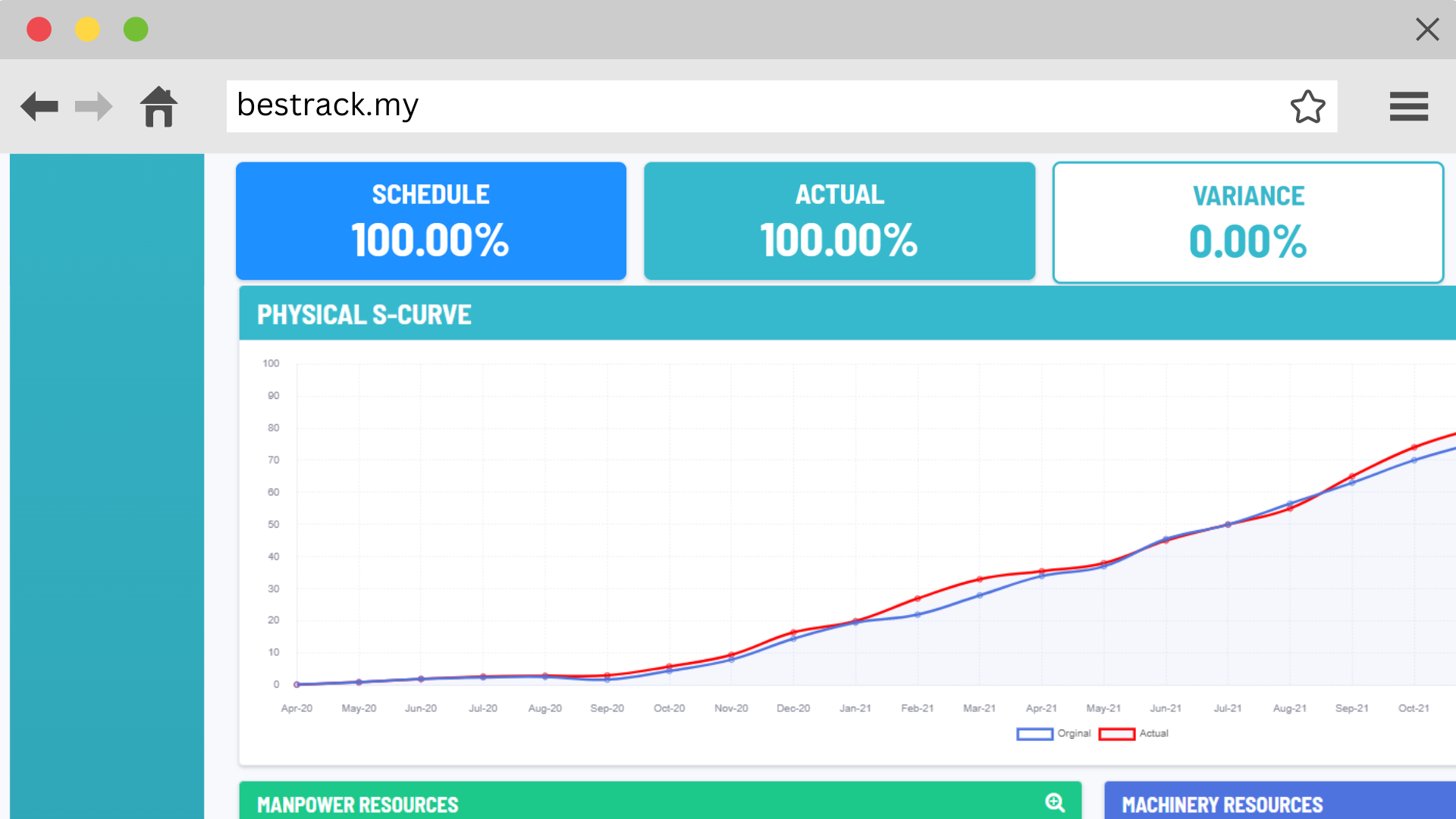Zoom into Manpower Resources using the magnifier icon
The height and width of the screenshot is (819, 1456).
(1056, 802)
